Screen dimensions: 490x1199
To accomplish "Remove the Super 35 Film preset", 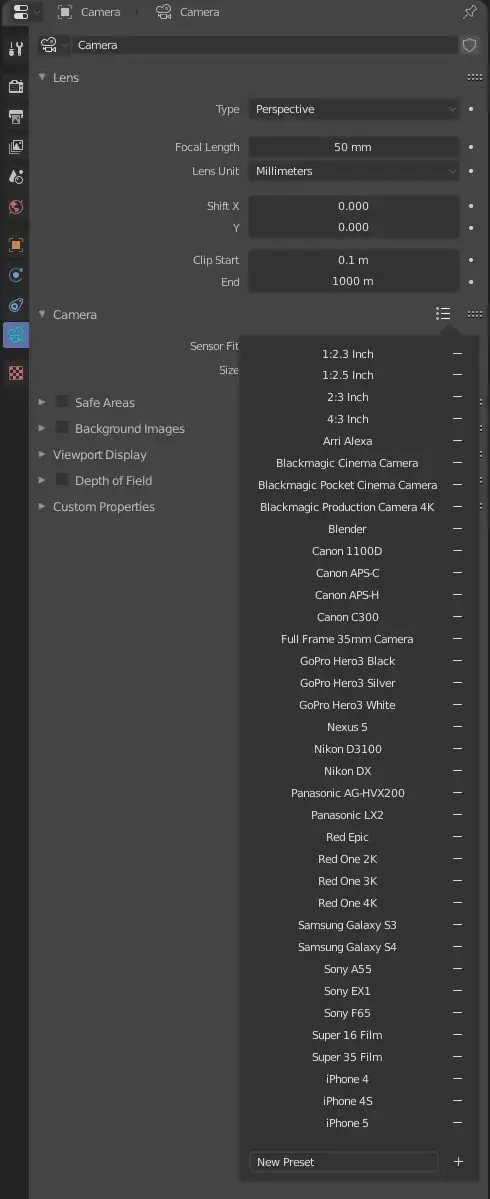I will click(x=457, y=1058).
